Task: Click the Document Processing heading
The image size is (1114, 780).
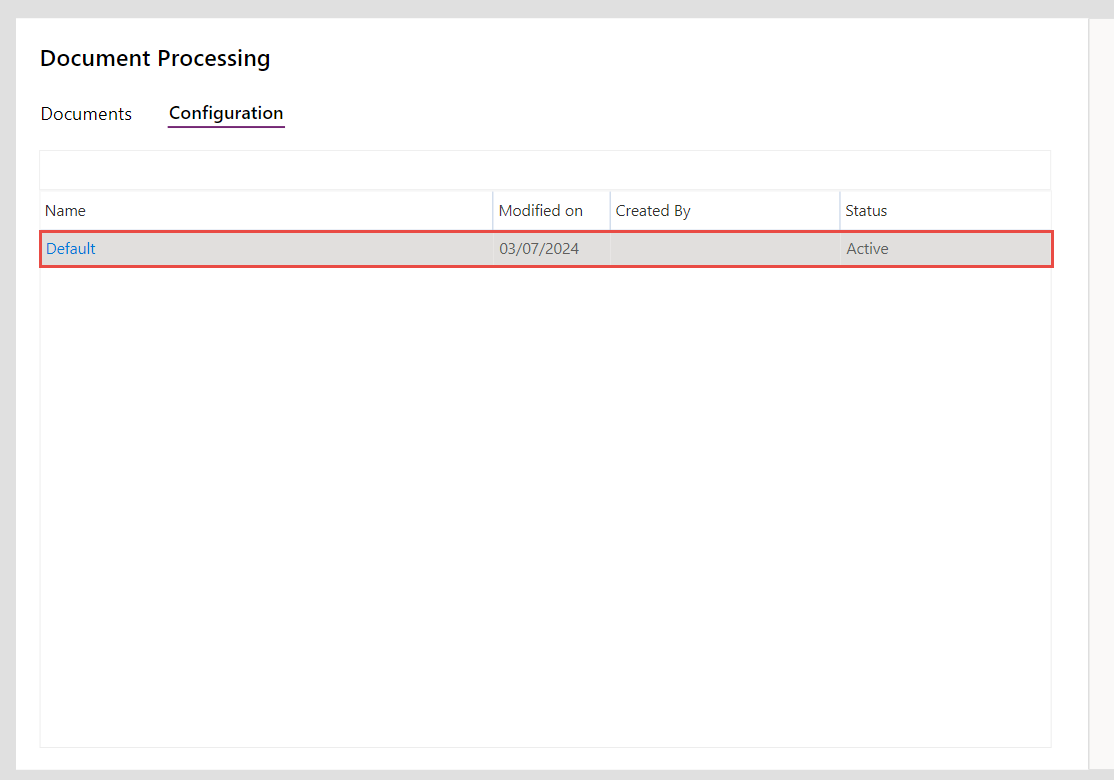Action: [155, 59]
